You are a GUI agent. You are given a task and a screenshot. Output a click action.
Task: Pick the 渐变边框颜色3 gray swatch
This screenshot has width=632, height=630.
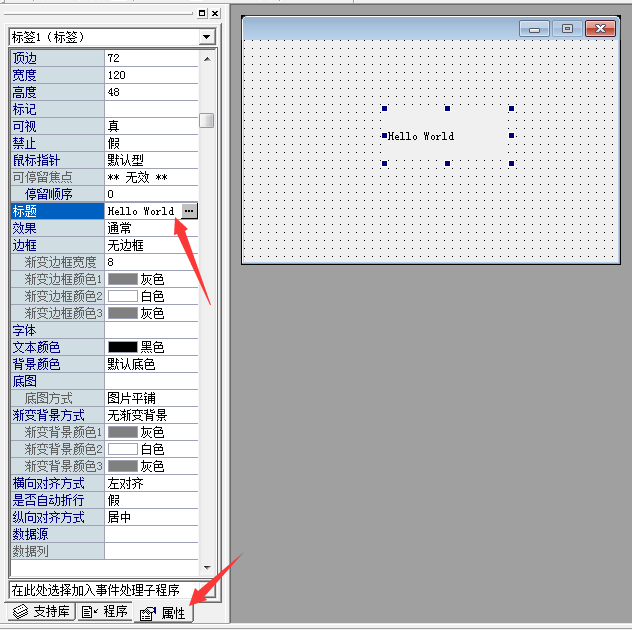123,313
